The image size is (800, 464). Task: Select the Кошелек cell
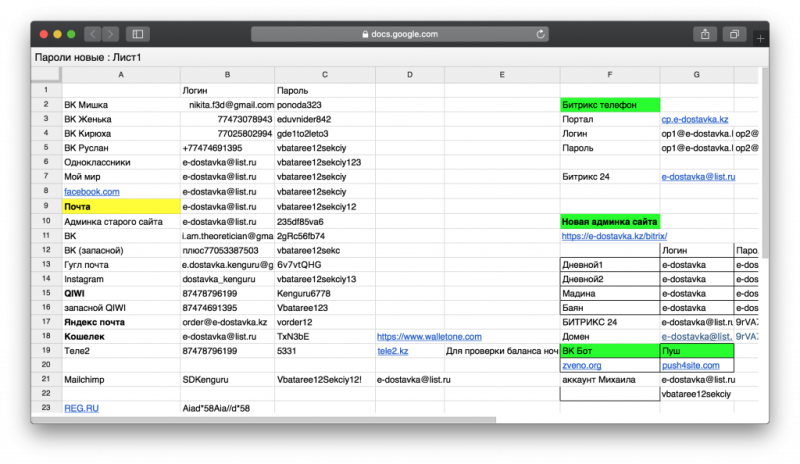[121, 336]
